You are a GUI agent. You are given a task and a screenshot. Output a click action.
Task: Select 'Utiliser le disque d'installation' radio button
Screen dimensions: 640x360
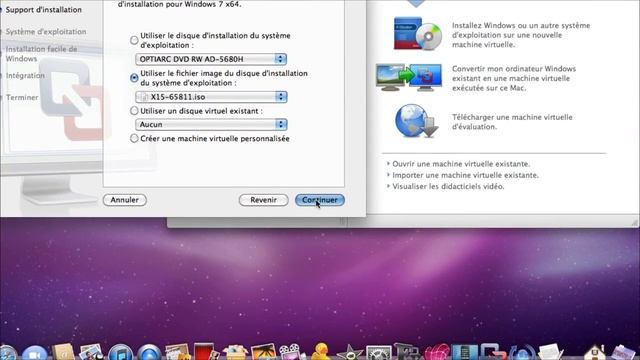pyautogui.click(x=134, y=40)
